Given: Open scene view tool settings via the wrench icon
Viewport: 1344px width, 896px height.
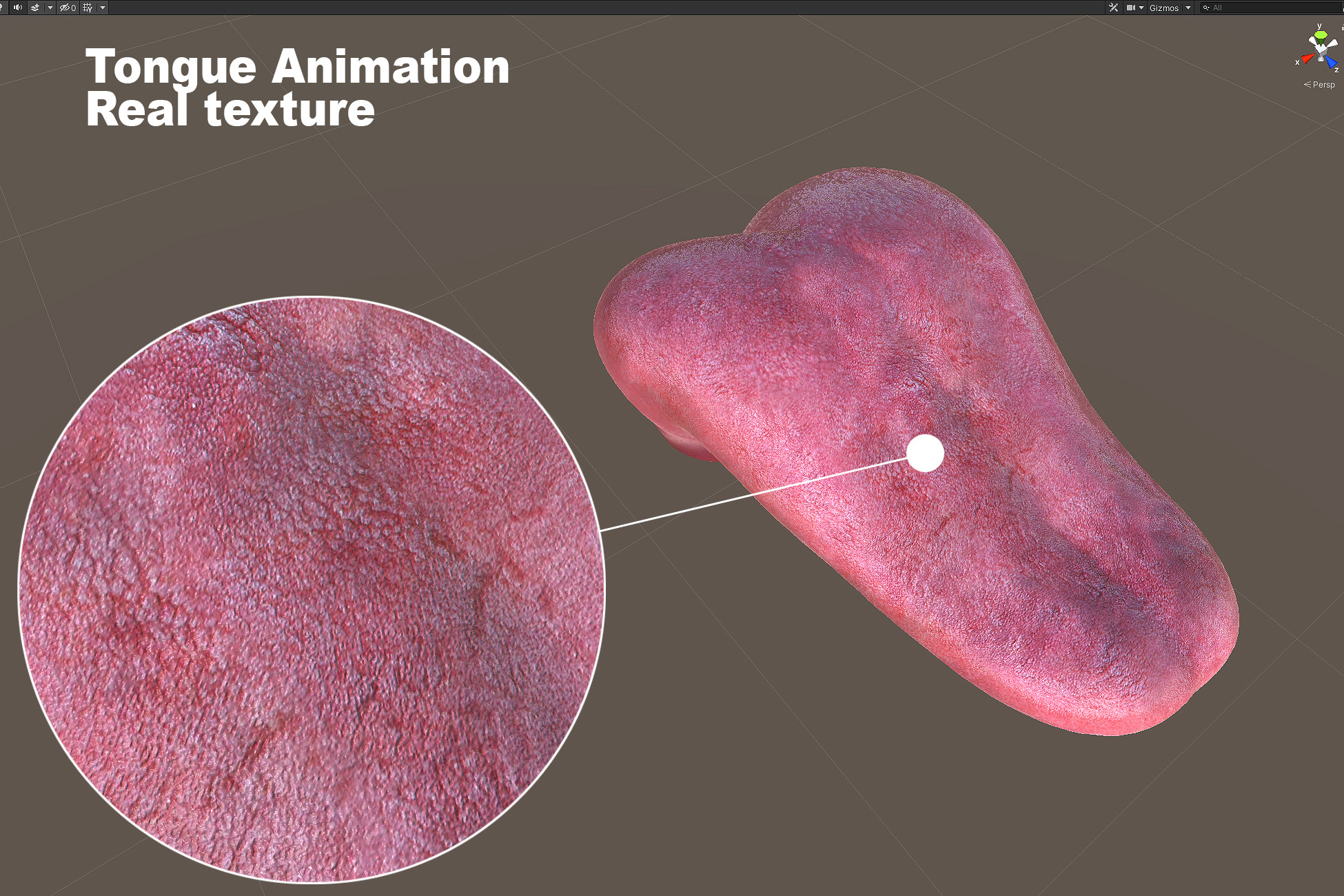Looking at the screenshot, I should (1113, 8).
